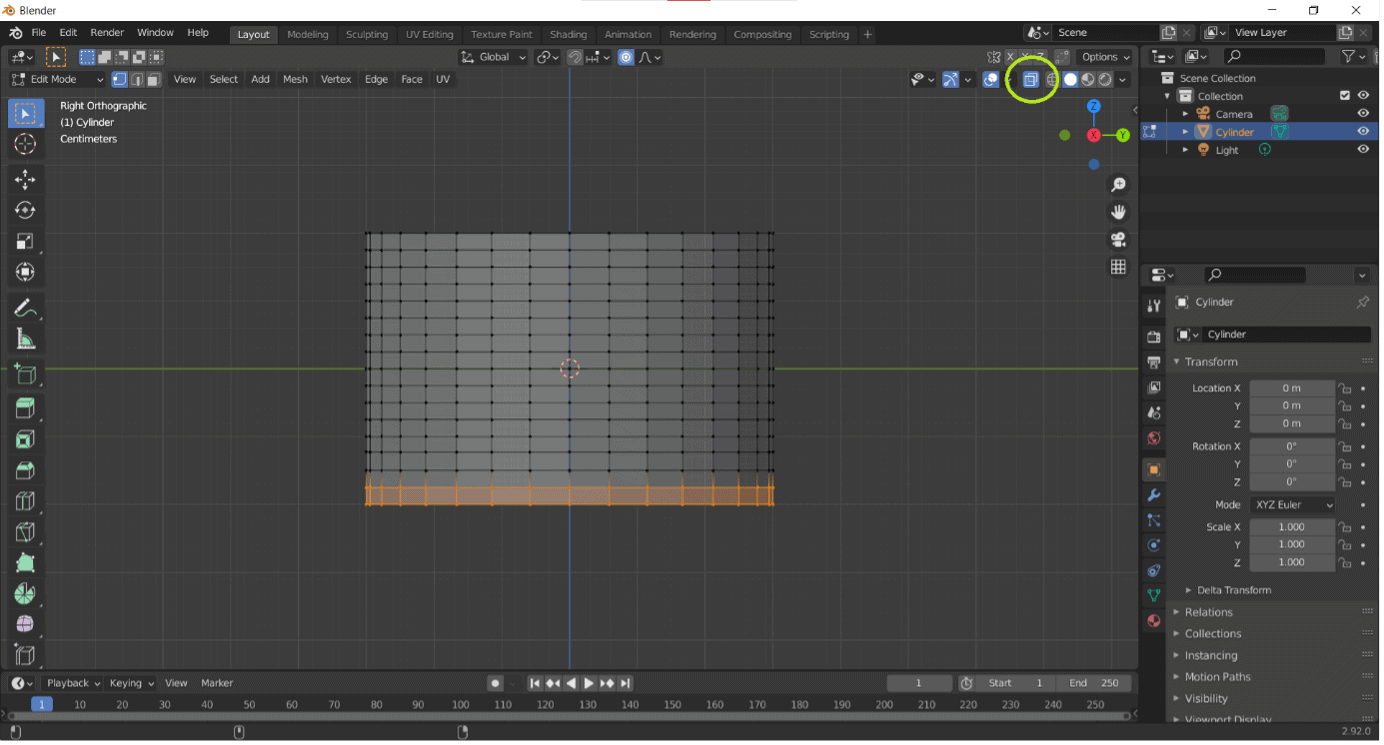
Task: Expand the Delta Transform panel
Action: [x=1233, y=590]
